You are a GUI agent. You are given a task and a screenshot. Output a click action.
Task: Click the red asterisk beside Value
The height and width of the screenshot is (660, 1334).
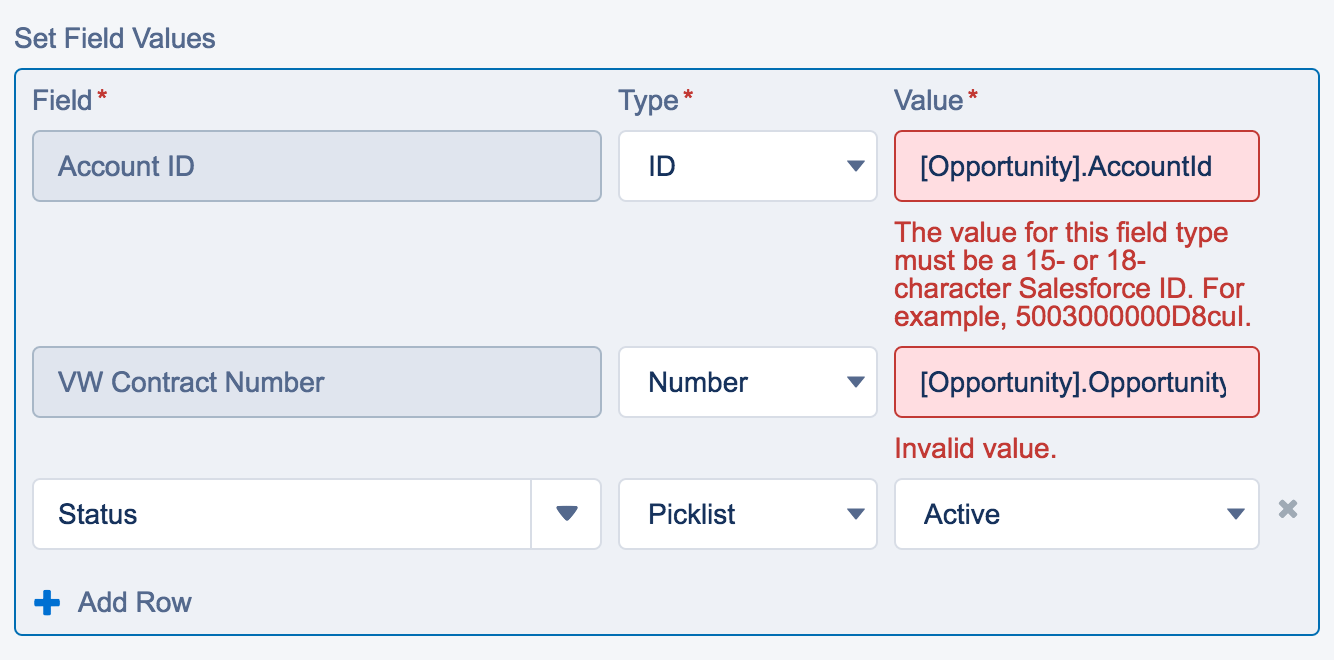tap(973, 96)
